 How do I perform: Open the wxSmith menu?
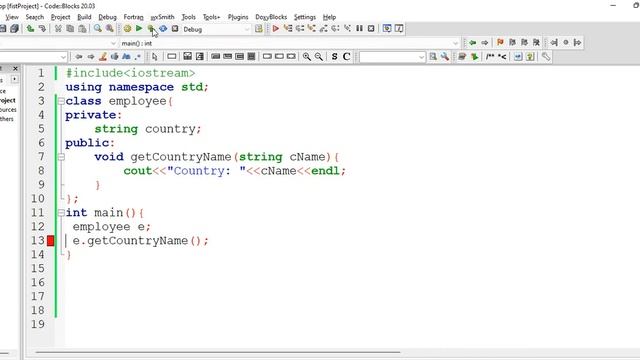(x=162, y=17)
